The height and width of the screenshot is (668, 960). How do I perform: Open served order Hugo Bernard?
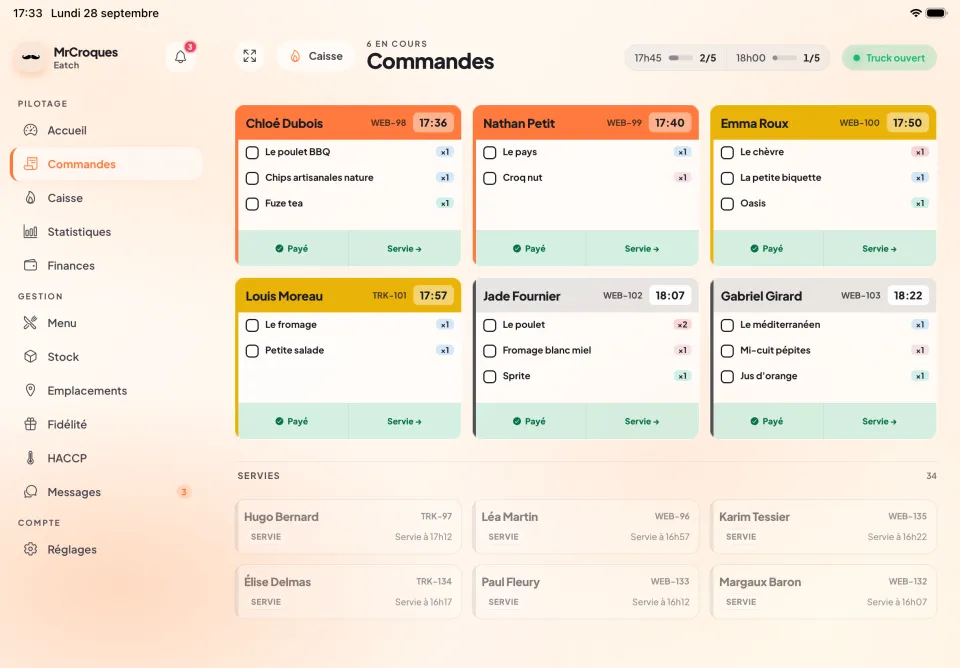pos(348,527)
